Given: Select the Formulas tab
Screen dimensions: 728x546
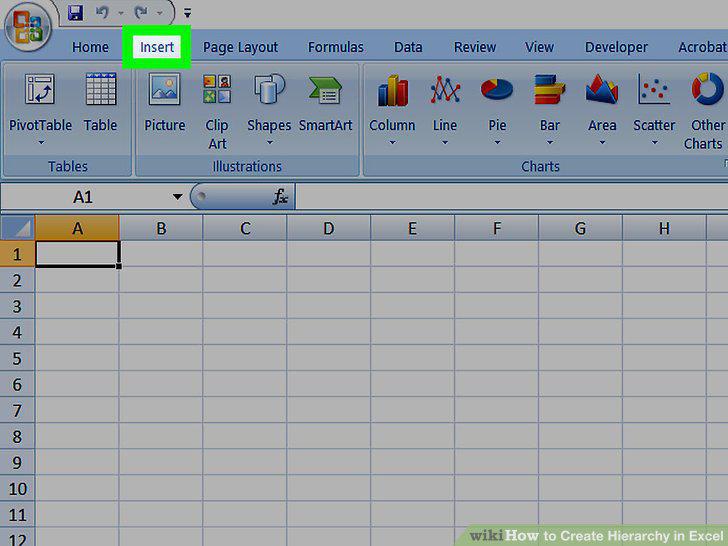Looking at the screenshot, I should click(x=336, y=47).
